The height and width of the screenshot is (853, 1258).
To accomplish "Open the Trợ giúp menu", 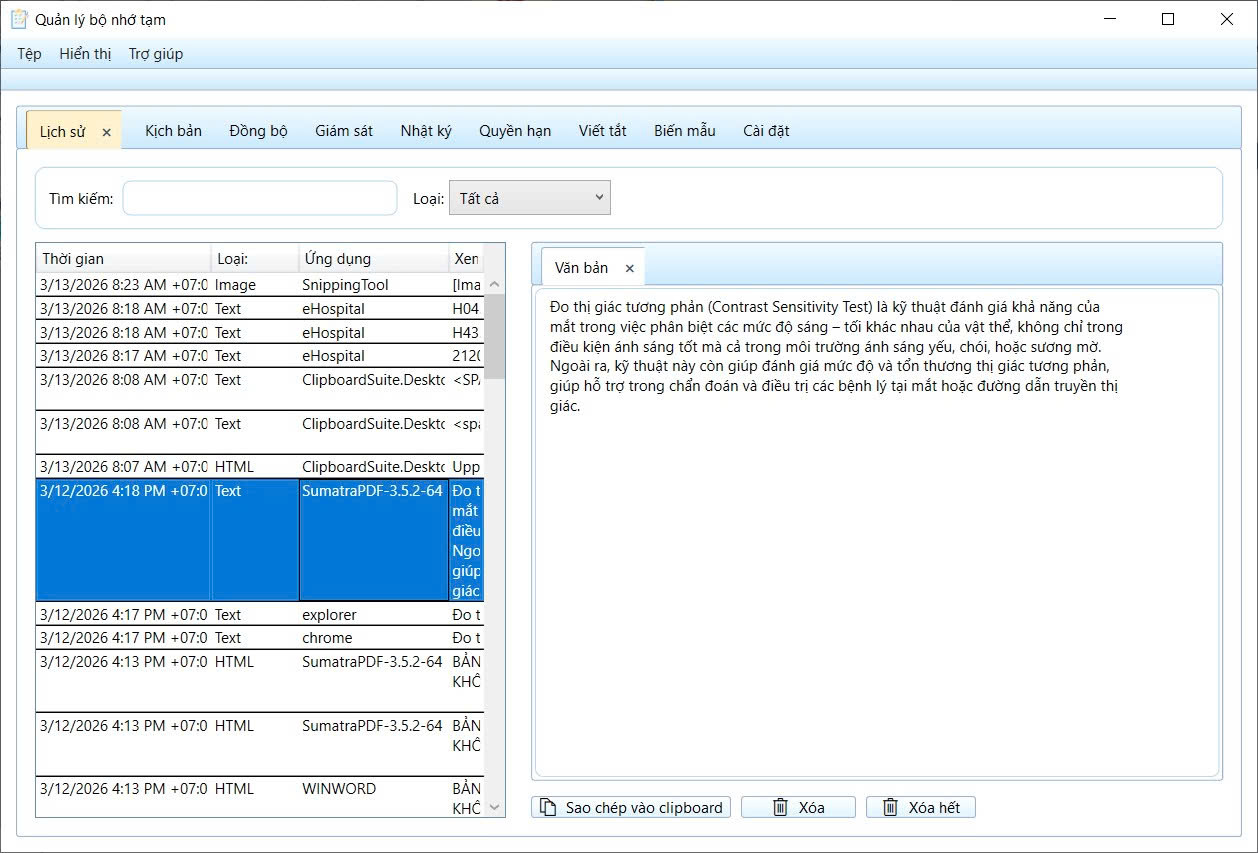I will click(156, 54).
